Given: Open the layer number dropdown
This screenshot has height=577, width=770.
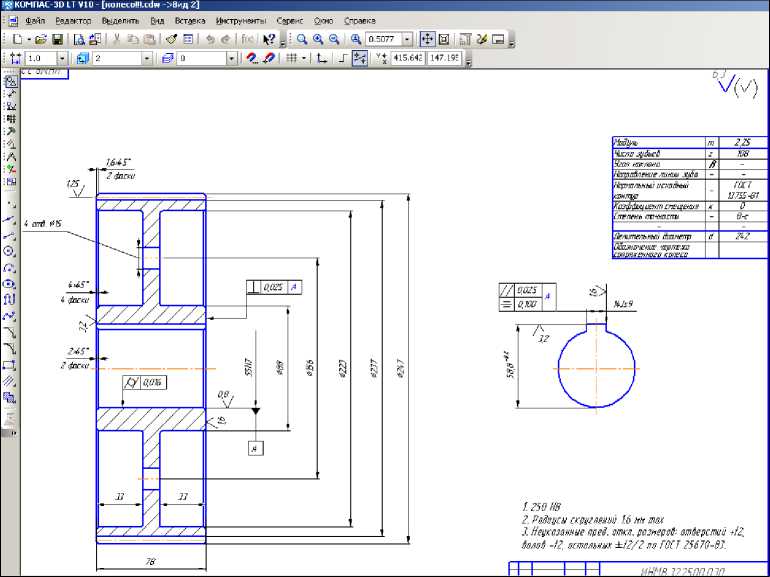Looking at the screenshot, I should click(x=232, y=58).
